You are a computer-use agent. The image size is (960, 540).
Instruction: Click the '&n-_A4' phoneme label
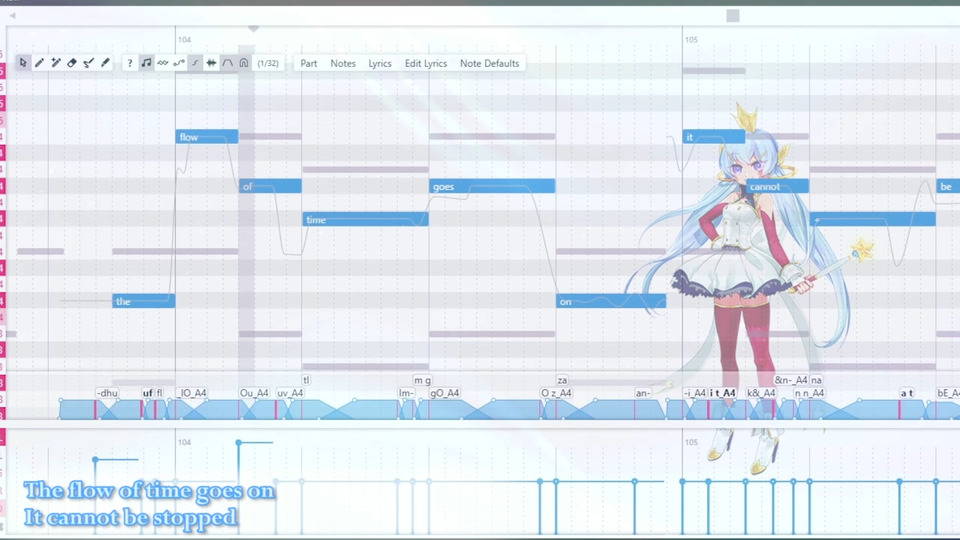791,380
